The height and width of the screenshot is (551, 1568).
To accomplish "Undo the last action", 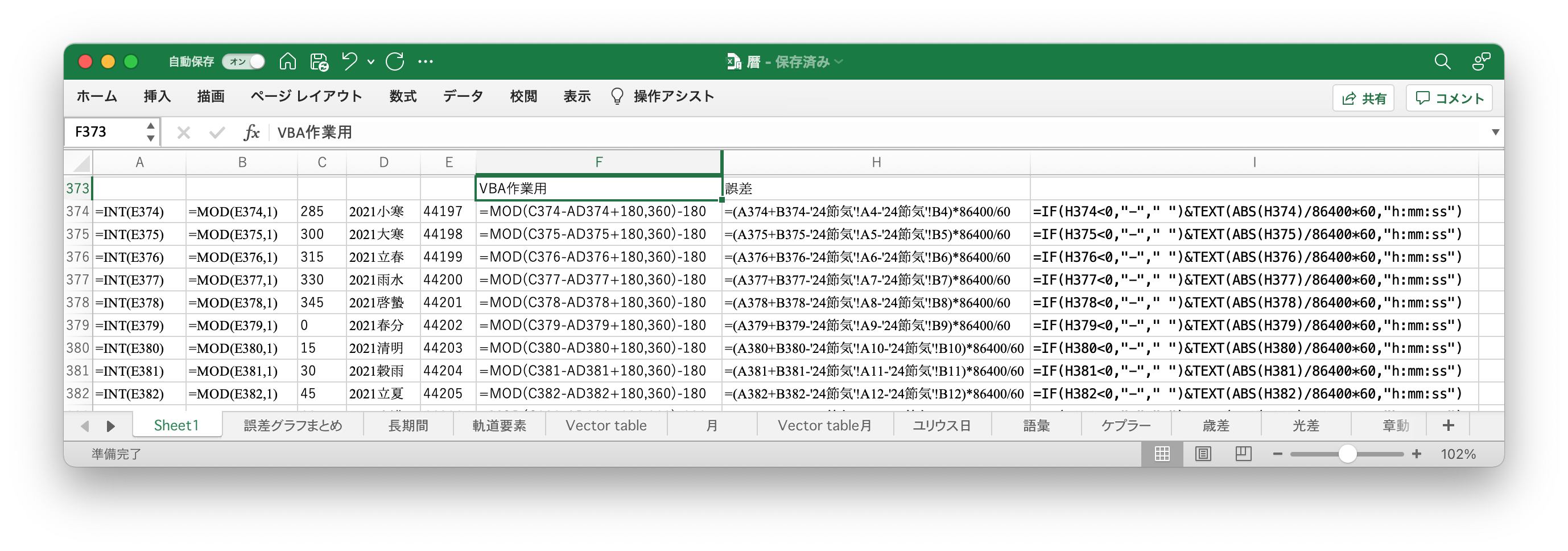I will click(350, 61).
